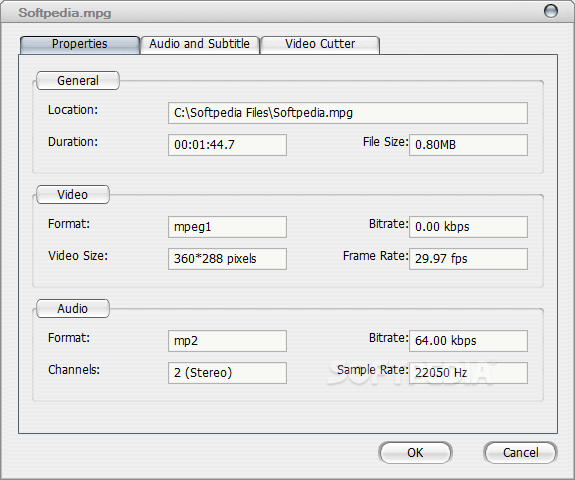Image resolution: width=575 pixels, height=480 pixels.
Task: Click the video Bitrate 0.00 kbps field
Action: click(468, 227)
